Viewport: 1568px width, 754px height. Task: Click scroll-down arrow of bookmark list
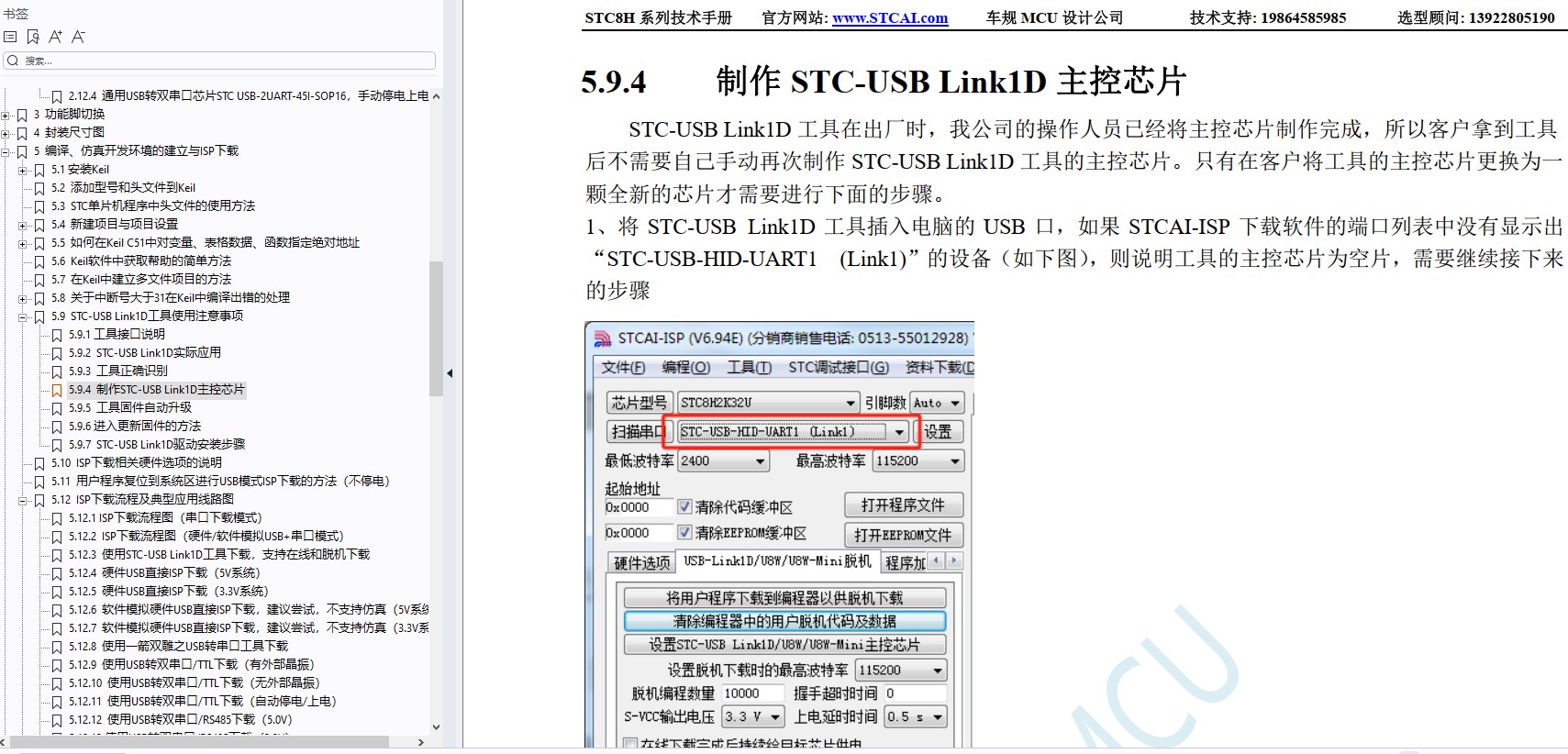pos(436,726)
